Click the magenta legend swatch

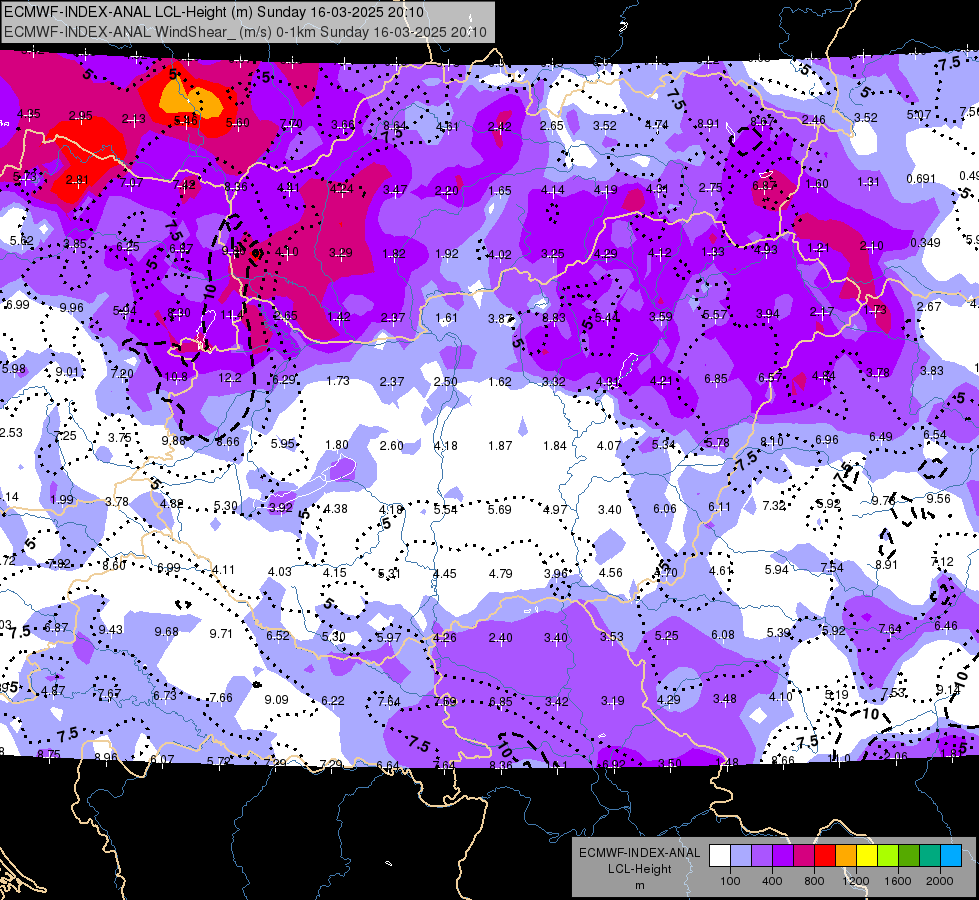coord(804,856)
